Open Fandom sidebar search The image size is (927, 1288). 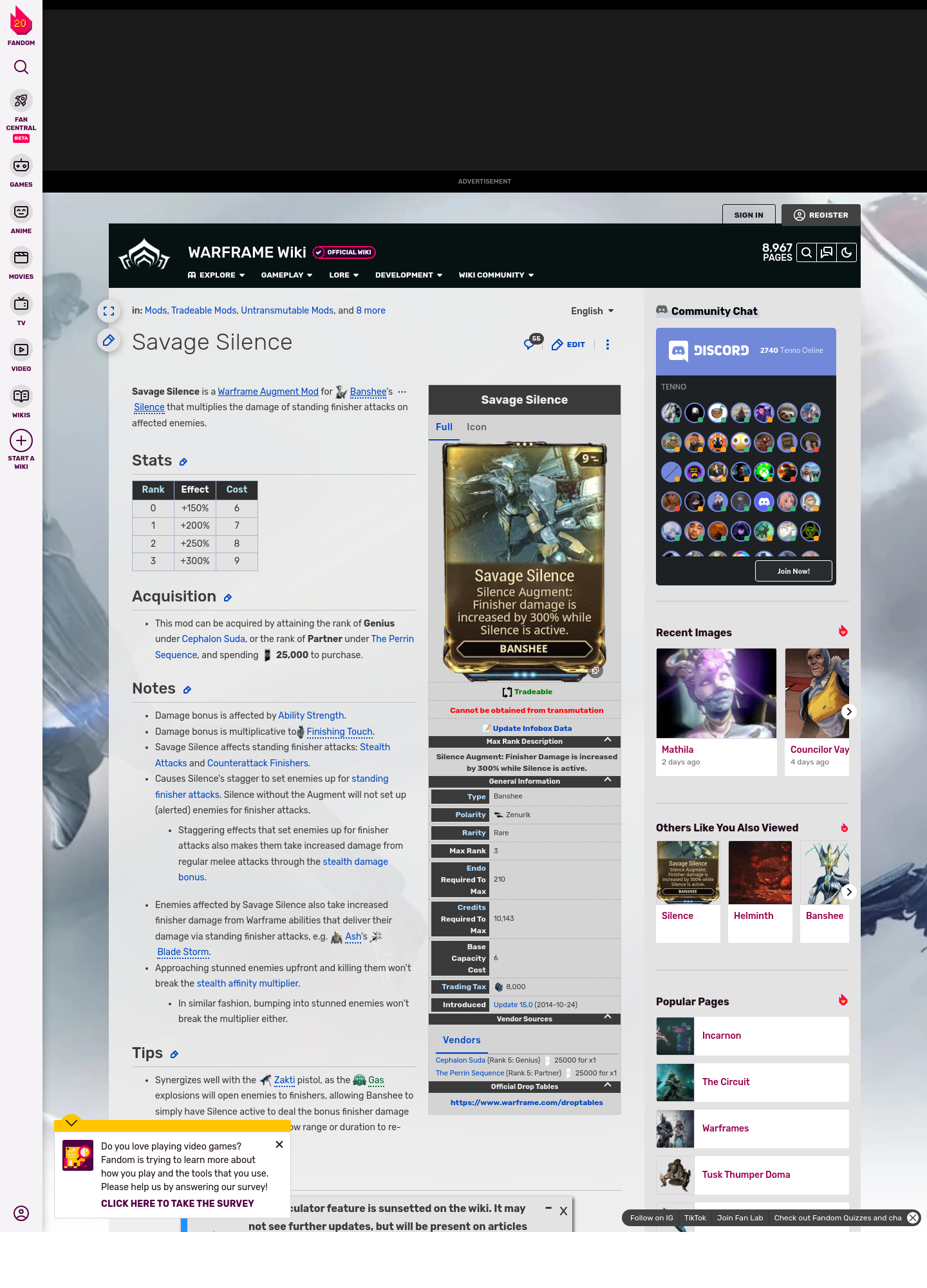point(21,67)
